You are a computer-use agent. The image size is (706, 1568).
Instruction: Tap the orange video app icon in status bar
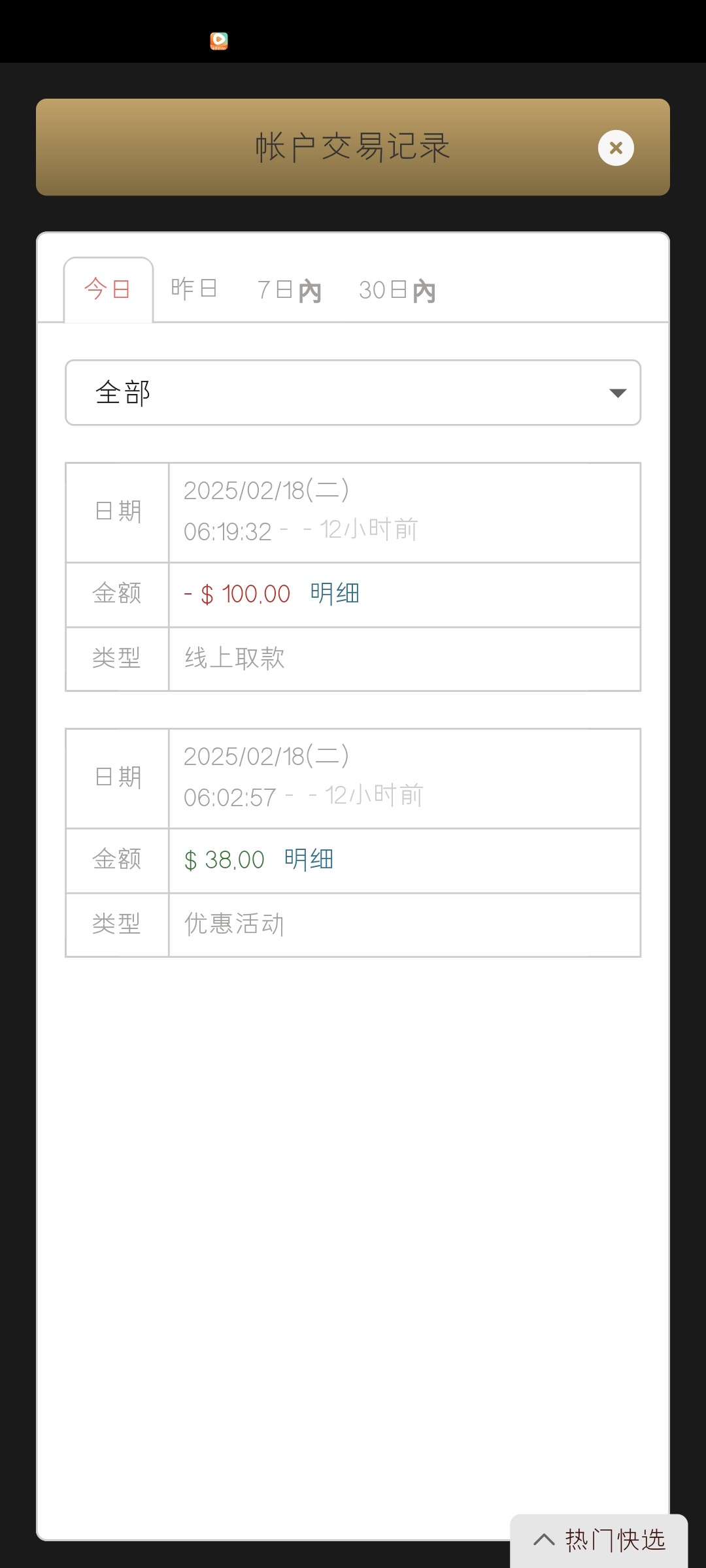(x=219, y=41)
